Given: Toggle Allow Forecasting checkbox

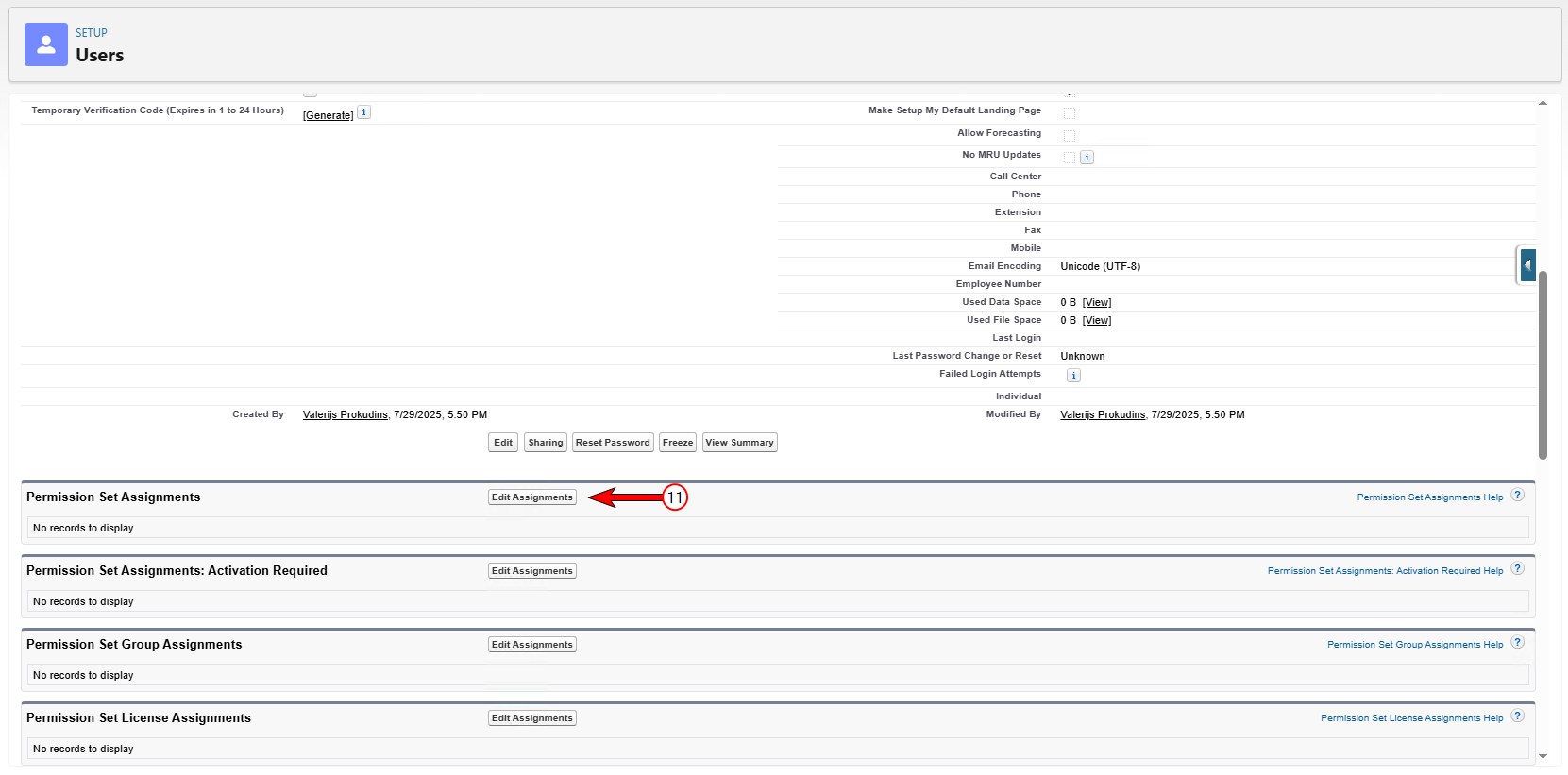Looking at the screenshot, I should coord(1070,136).
